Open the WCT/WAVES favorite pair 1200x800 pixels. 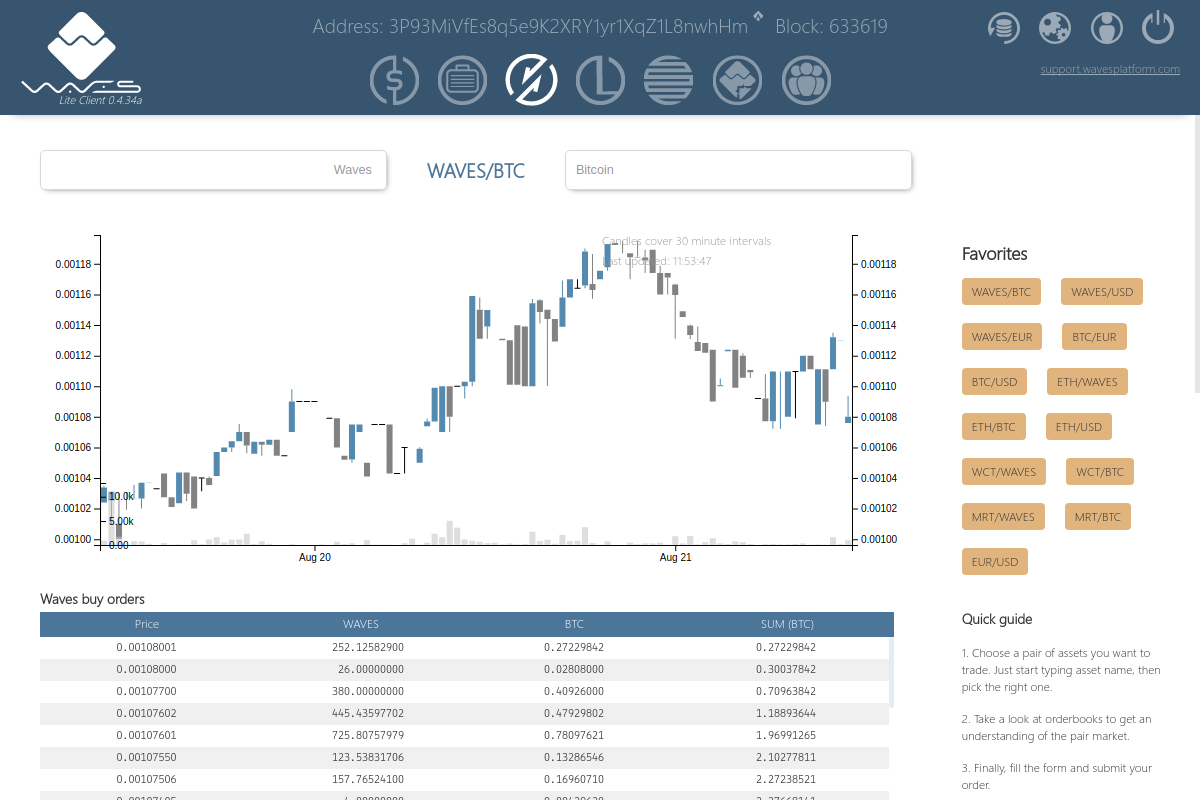1004,472
